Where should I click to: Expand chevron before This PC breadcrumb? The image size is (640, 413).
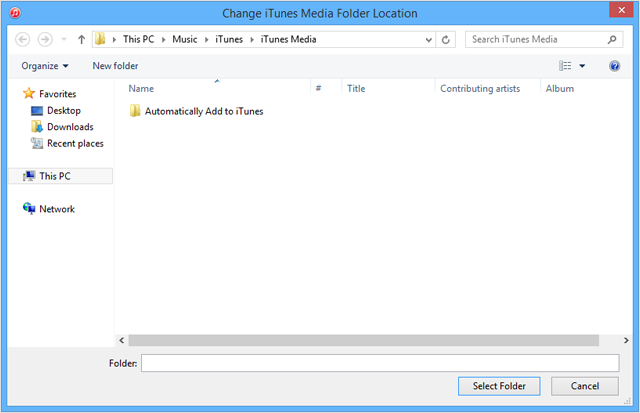click(x=114, y=40)
